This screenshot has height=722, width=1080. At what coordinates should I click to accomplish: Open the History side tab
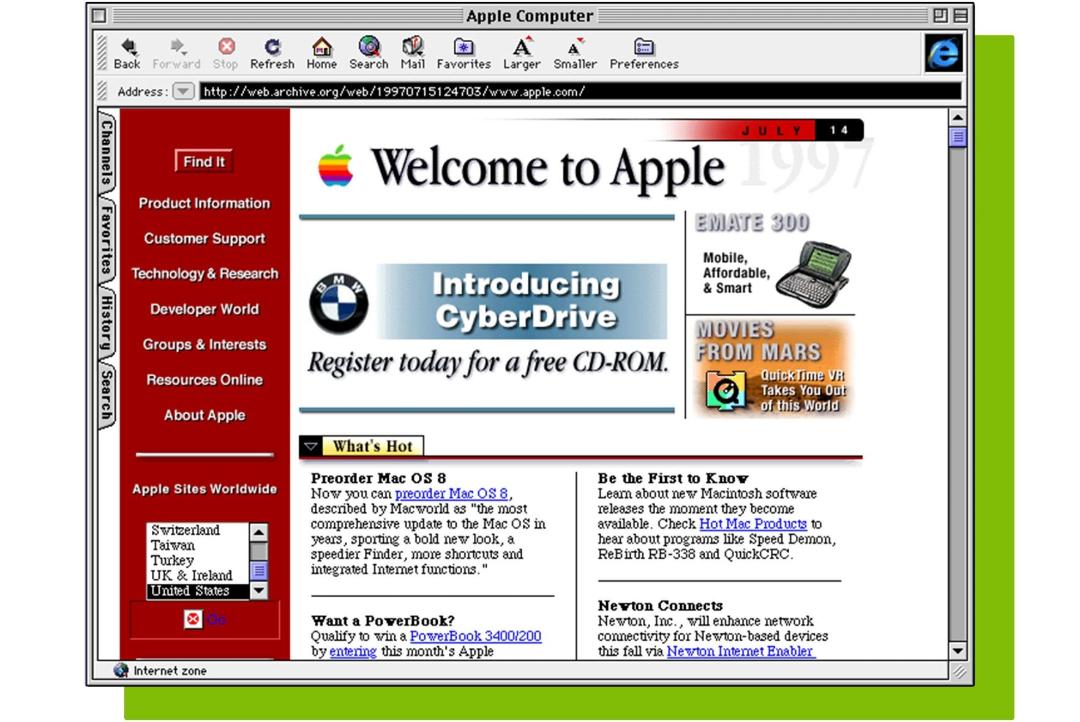107,323
